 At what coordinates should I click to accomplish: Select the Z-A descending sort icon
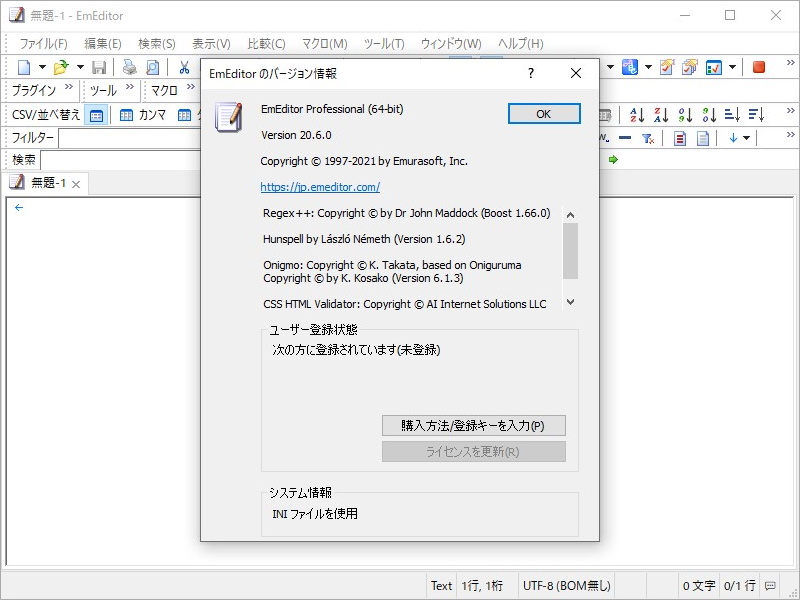click(x=661, y=114)
